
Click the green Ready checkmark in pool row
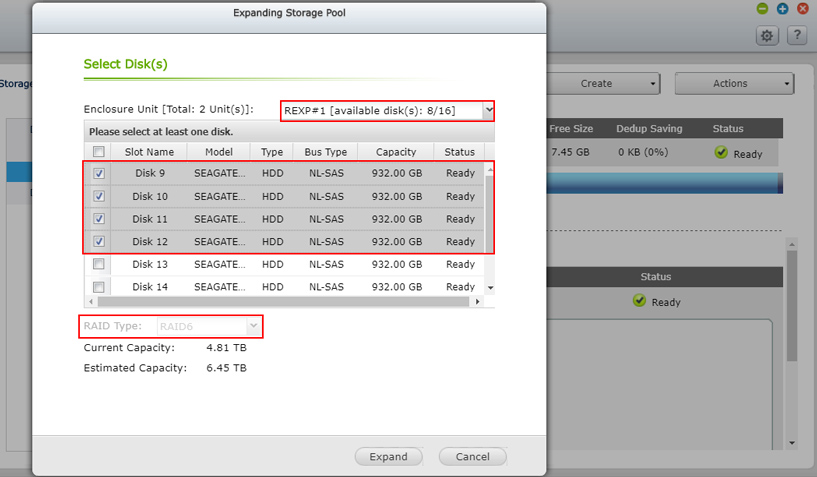(720, 154)
